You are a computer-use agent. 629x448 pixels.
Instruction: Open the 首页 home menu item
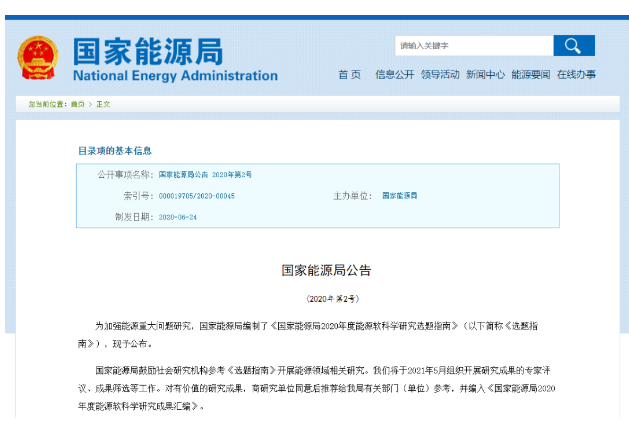click(x=349, y=75)
